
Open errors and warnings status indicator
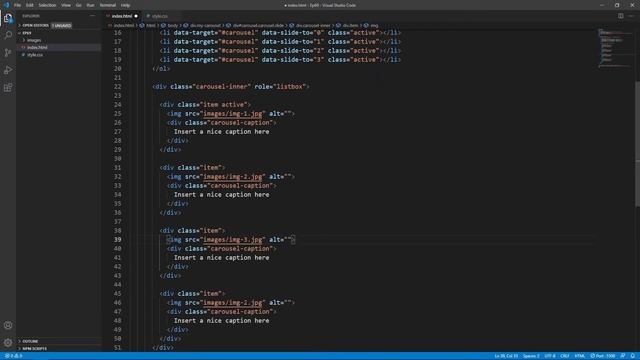tap(14, 356)
